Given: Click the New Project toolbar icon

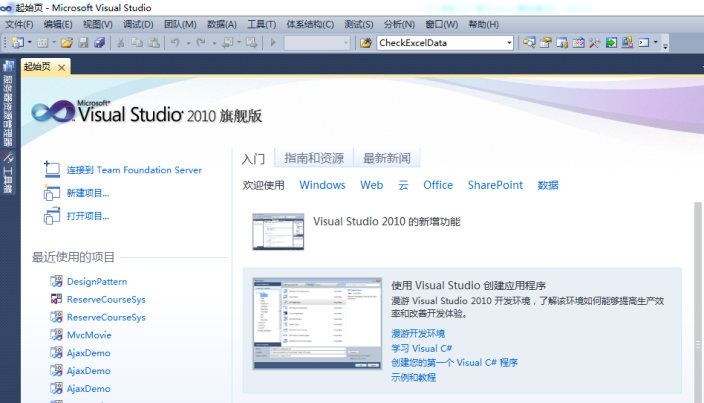Looking at the screenshot, I should pos(18,43).
